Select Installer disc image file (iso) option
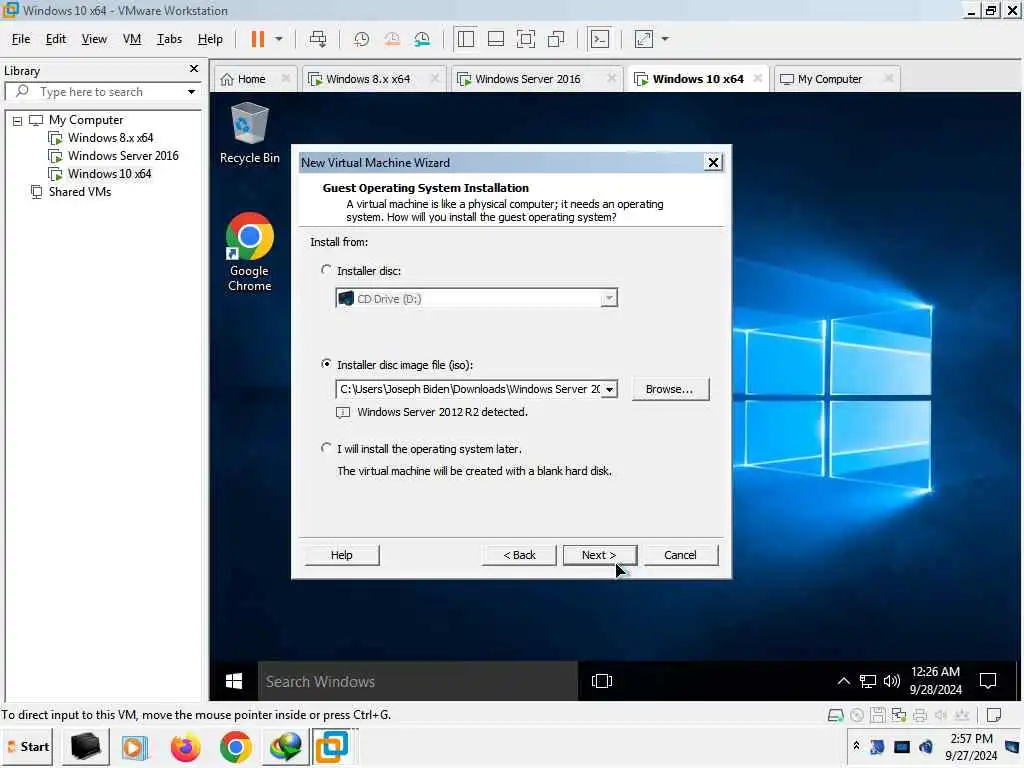This screenshot has height=768, width=1024. click(326, 364)
